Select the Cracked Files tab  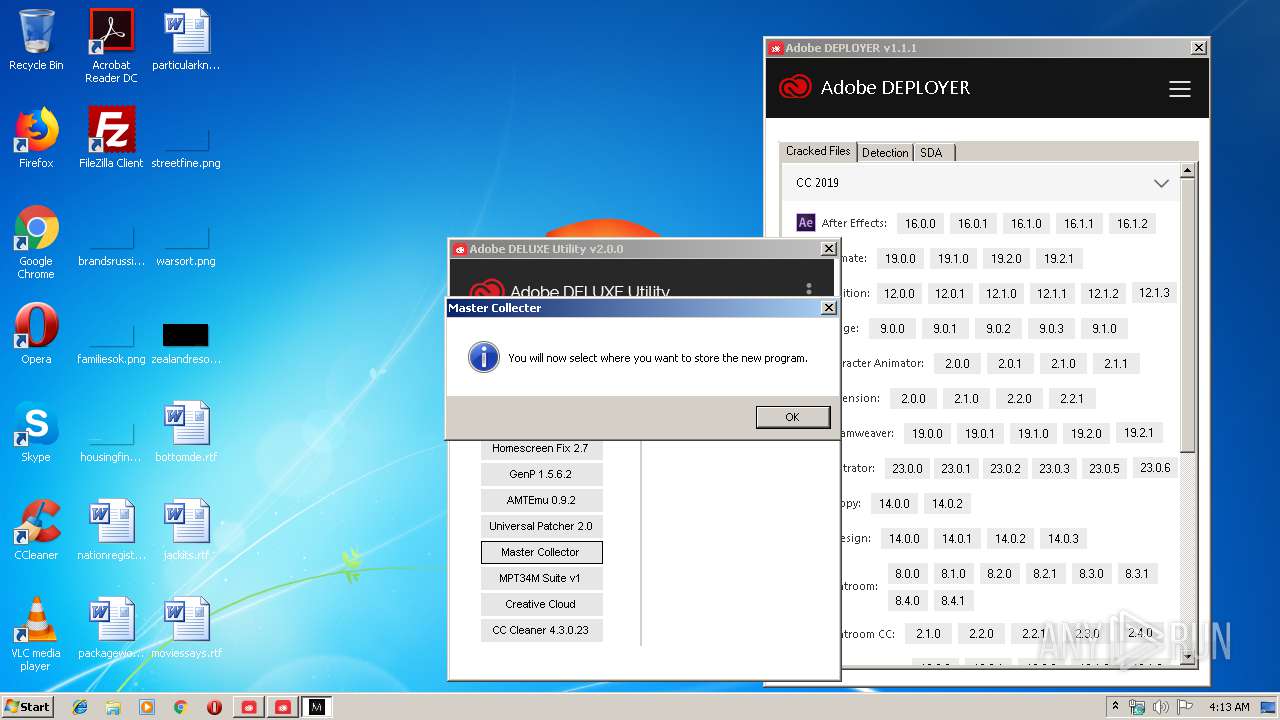point(818,151)
